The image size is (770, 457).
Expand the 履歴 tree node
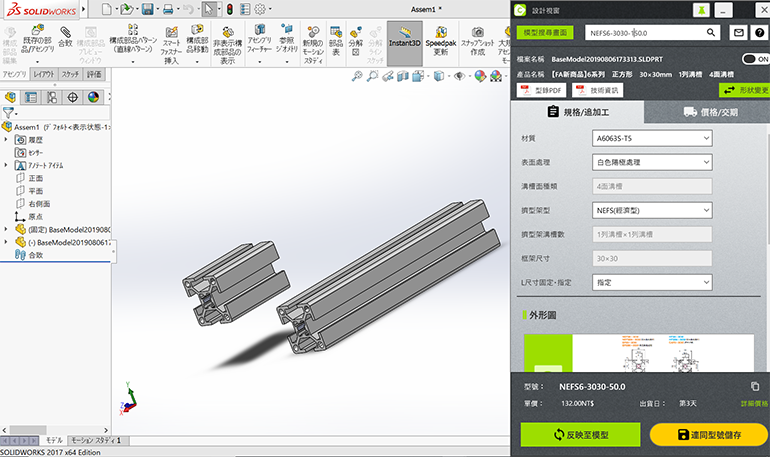click(7, 140)
